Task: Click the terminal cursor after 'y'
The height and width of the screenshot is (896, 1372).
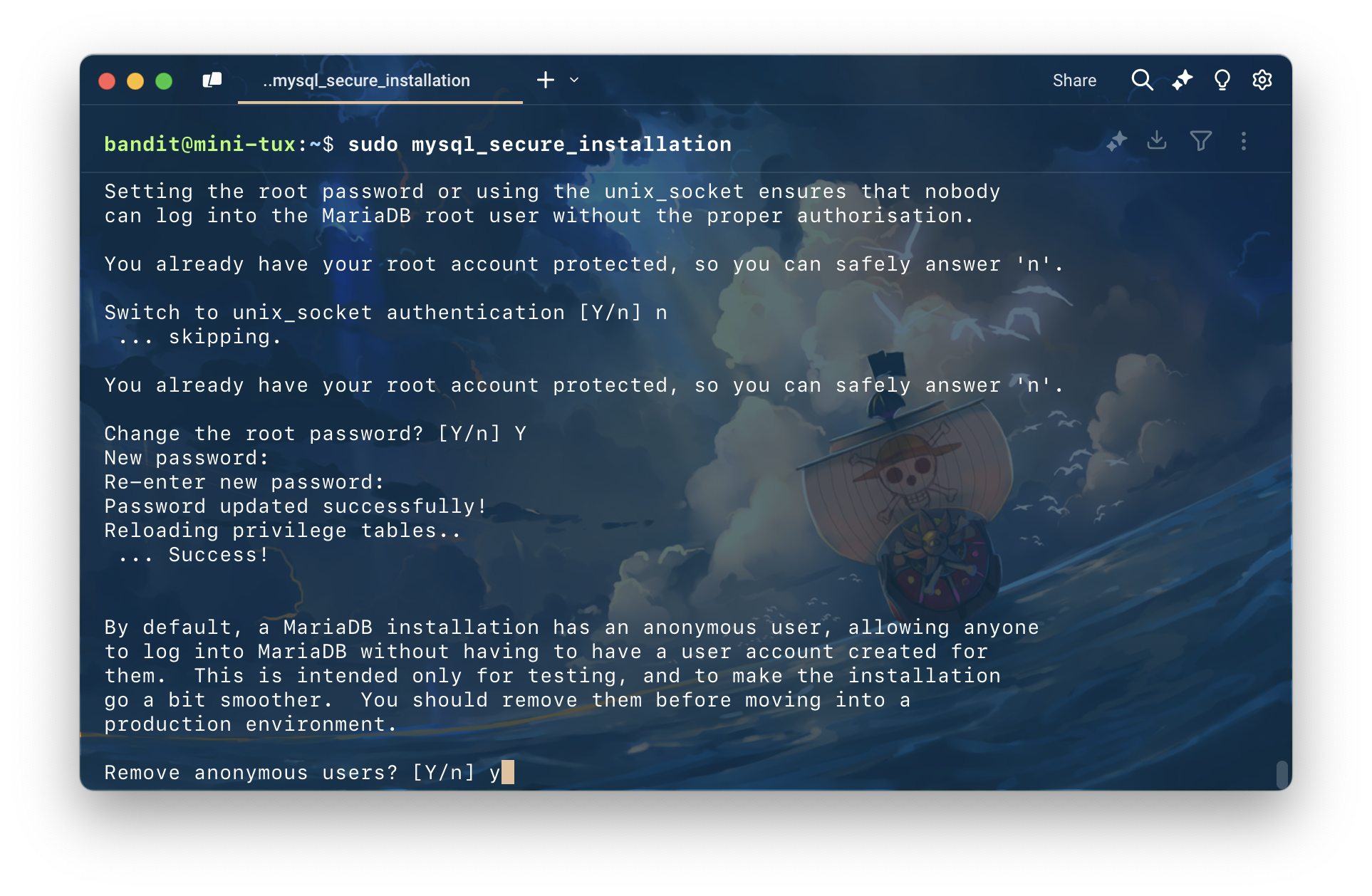Action: pos(507,772)
